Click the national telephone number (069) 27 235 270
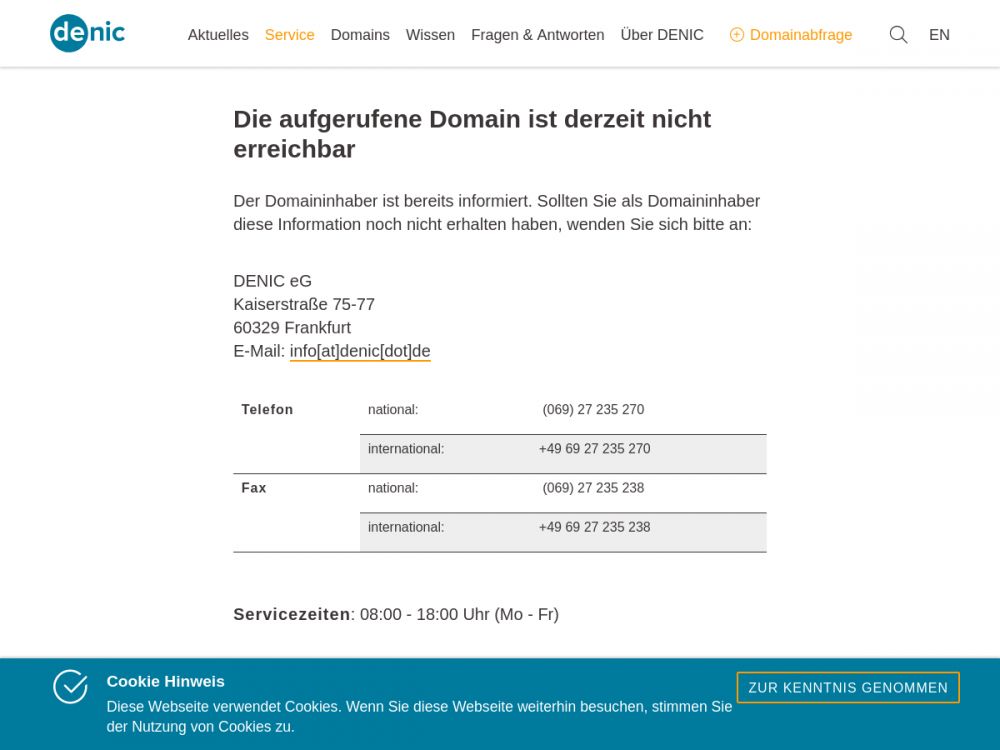1000x750 pixels. pos(593,410)
